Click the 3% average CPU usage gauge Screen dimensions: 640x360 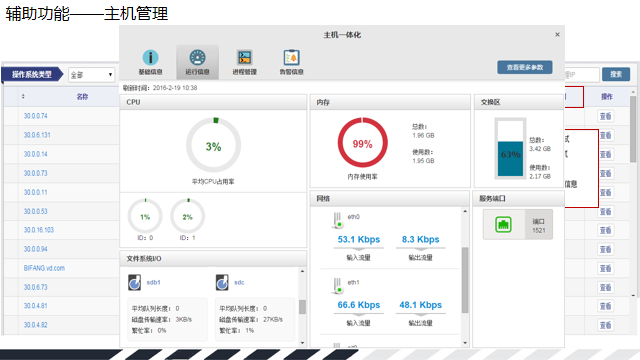pyautogui.click(x=213, y=145)
